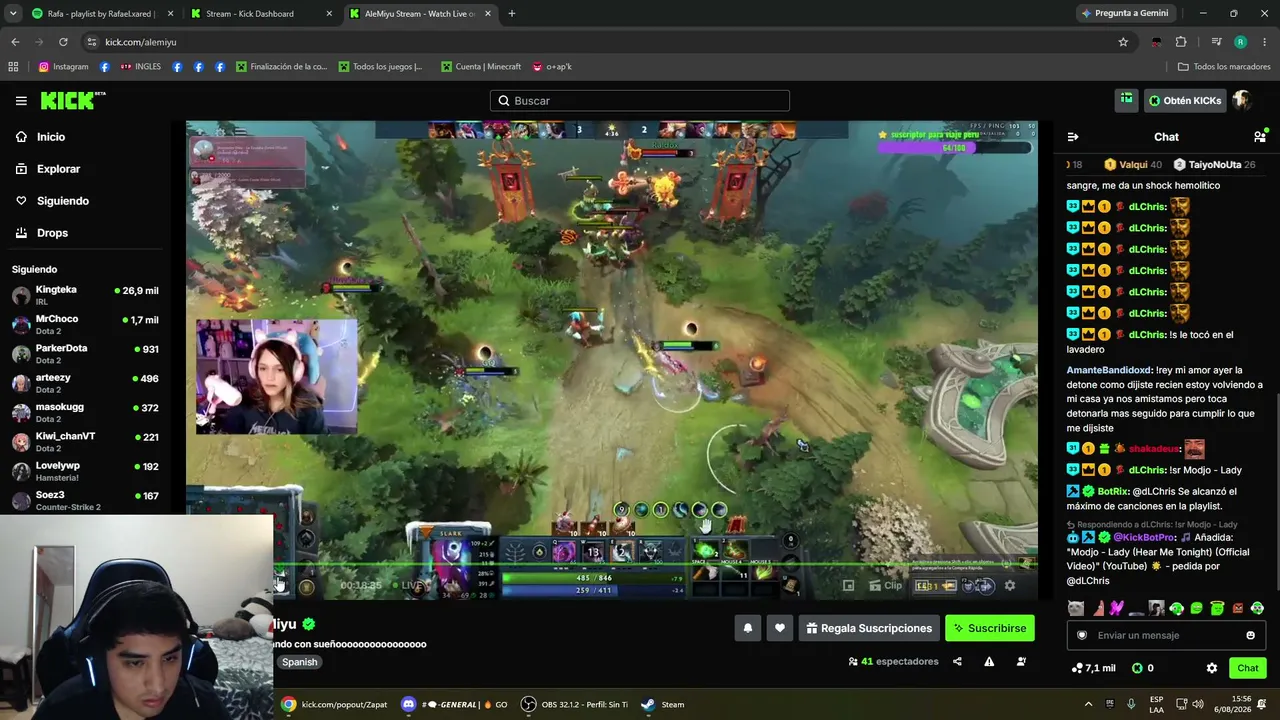Open player settings gear
1280x720 pixels.
click(1009, 586)
